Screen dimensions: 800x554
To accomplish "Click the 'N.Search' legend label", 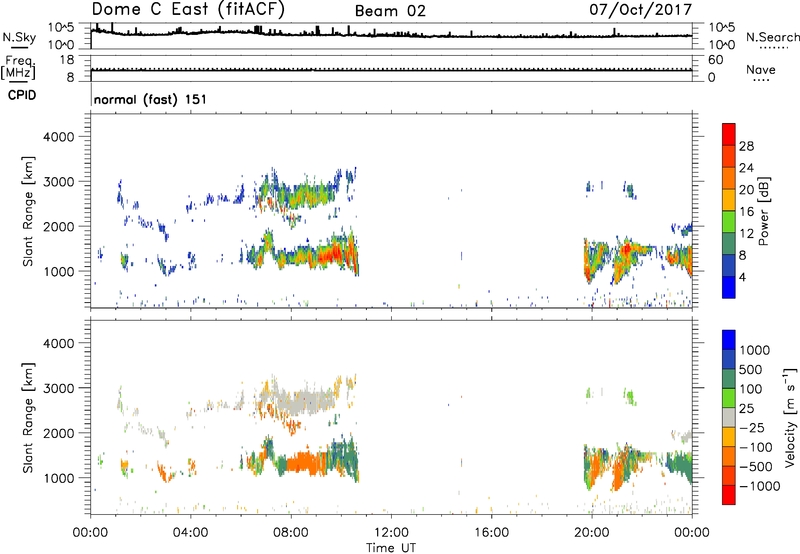I will (x=772, y=37).
